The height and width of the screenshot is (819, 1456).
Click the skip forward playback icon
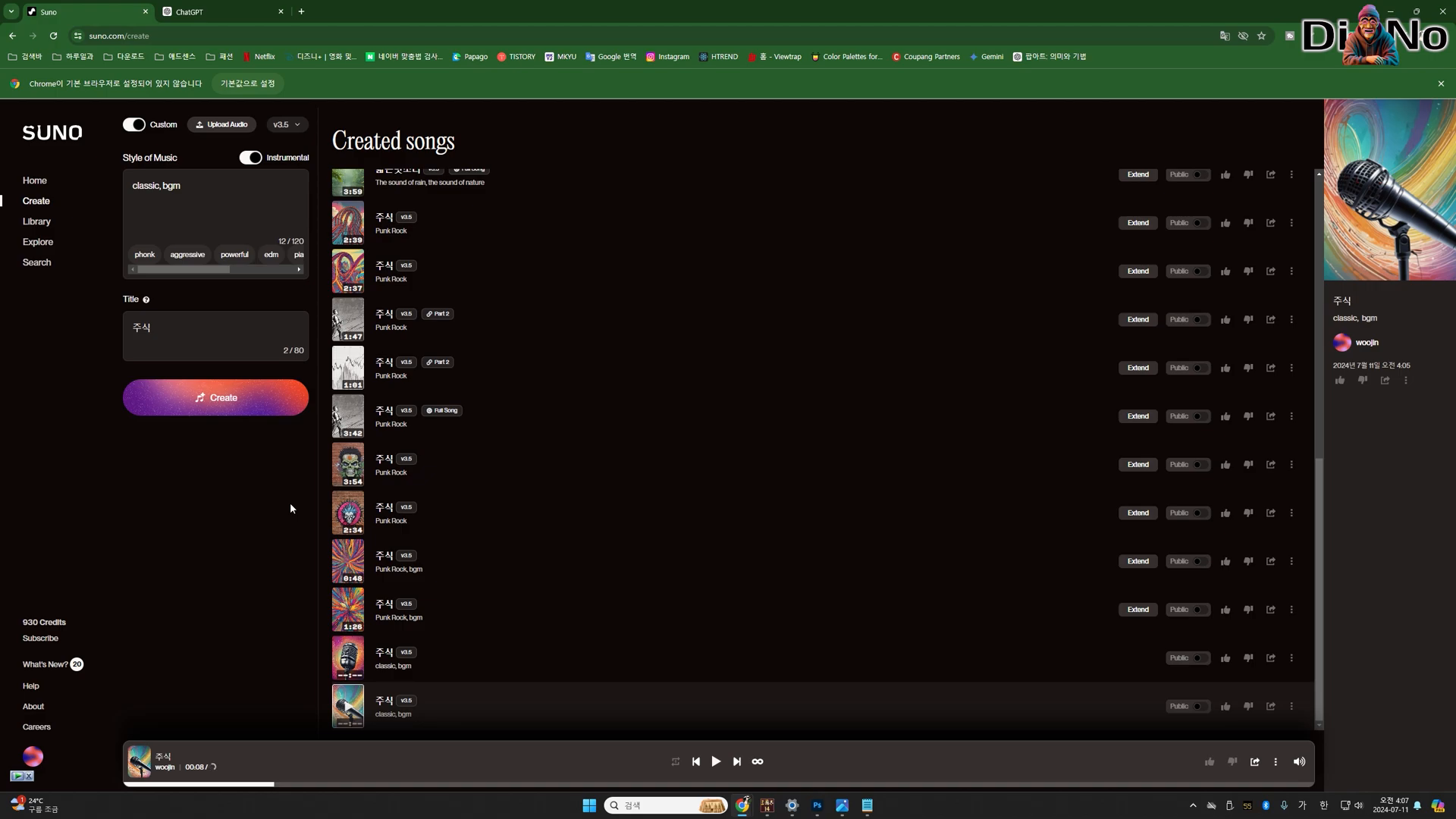(x=737, y=761)
